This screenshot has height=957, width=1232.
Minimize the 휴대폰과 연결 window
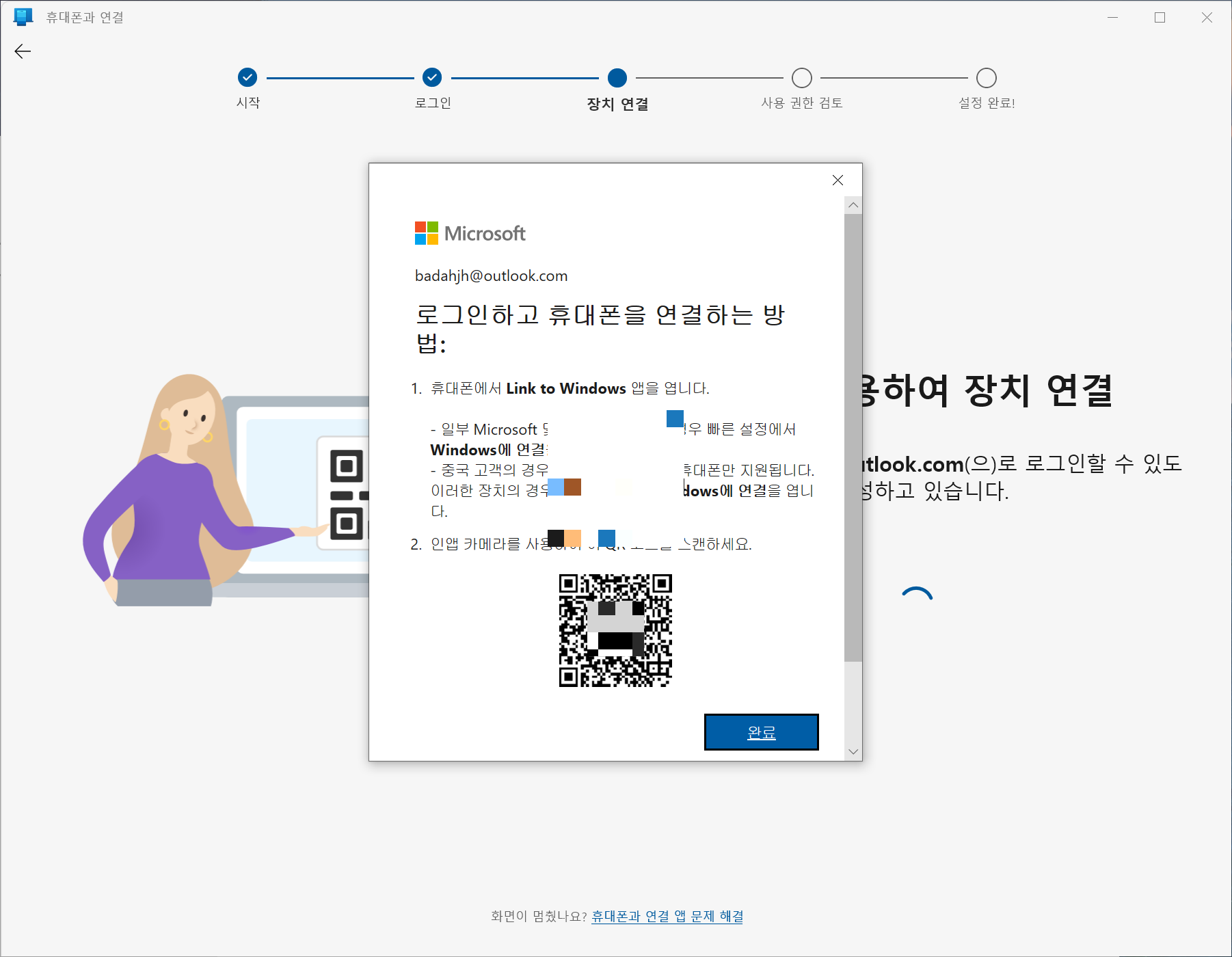tap(1113, 17)
